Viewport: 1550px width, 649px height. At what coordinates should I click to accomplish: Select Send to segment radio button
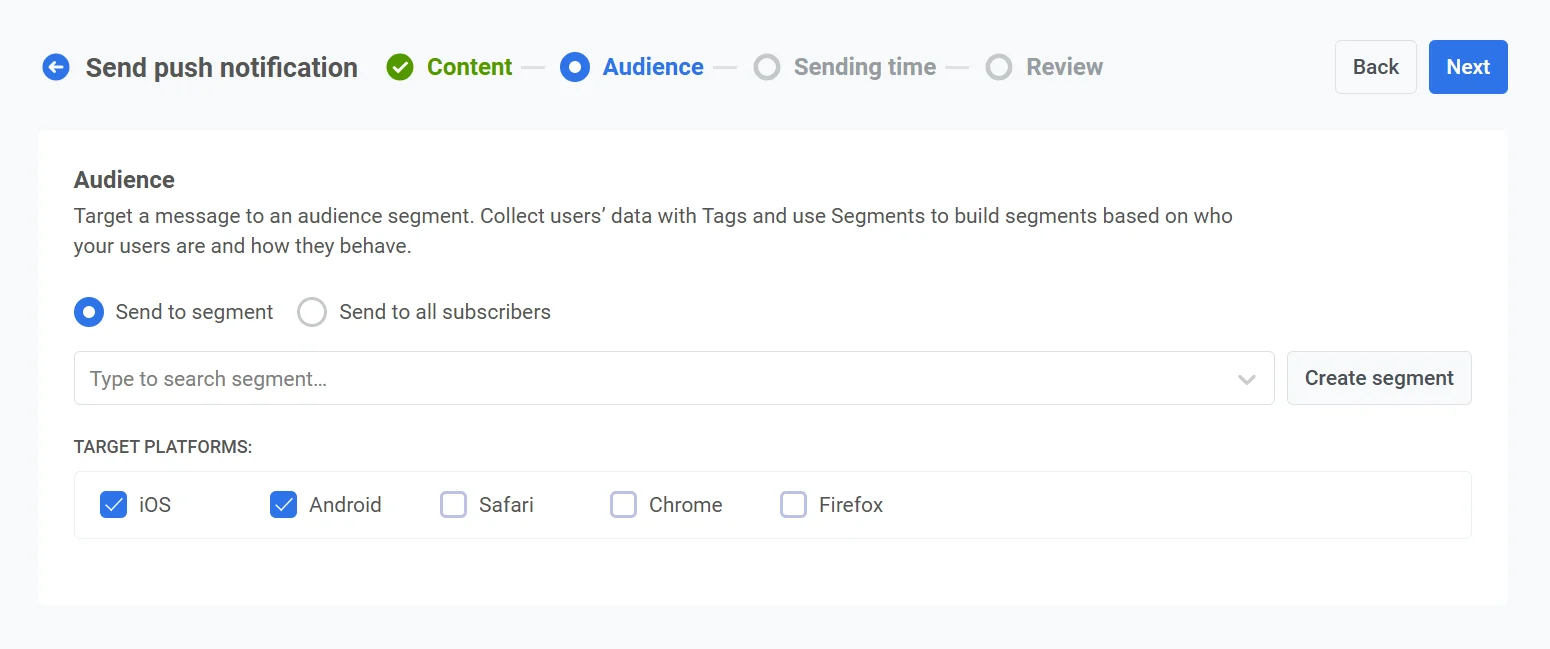click(x=89, y=312)
